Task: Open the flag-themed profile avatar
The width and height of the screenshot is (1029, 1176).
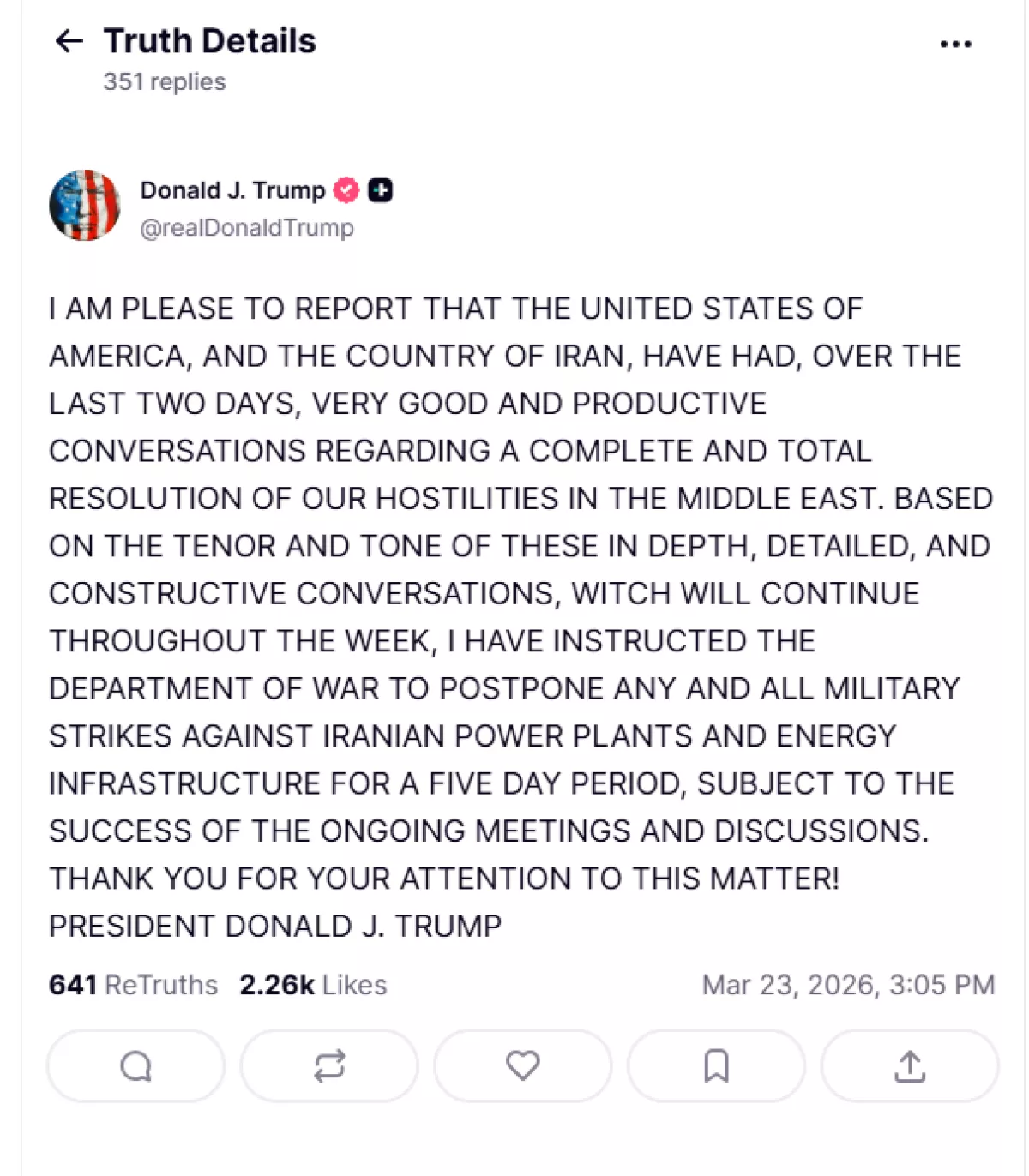Action: click(x=85, y=206)
